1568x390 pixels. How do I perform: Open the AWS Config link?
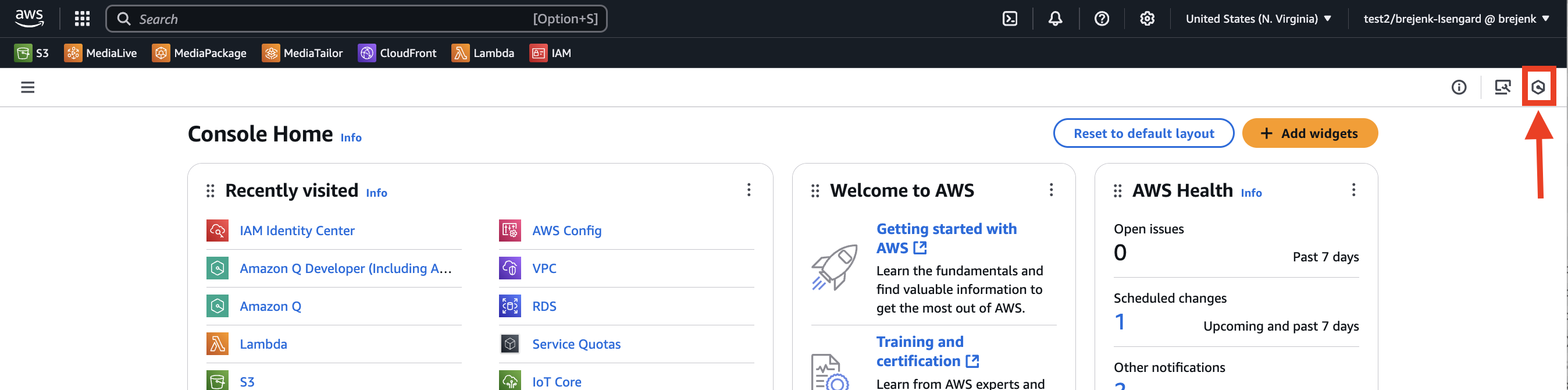(x=566, y=231)
